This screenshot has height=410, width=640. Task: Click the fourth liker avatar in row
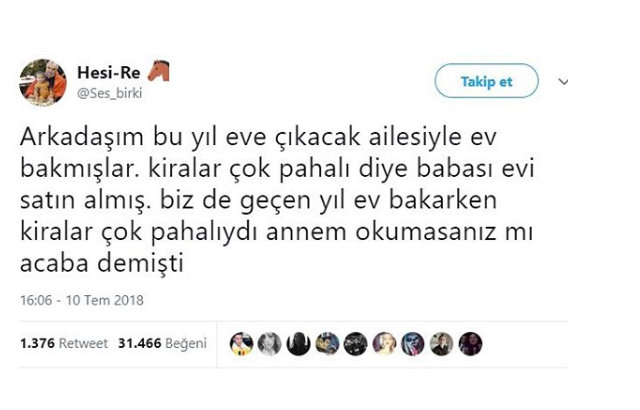click(326, 341)
